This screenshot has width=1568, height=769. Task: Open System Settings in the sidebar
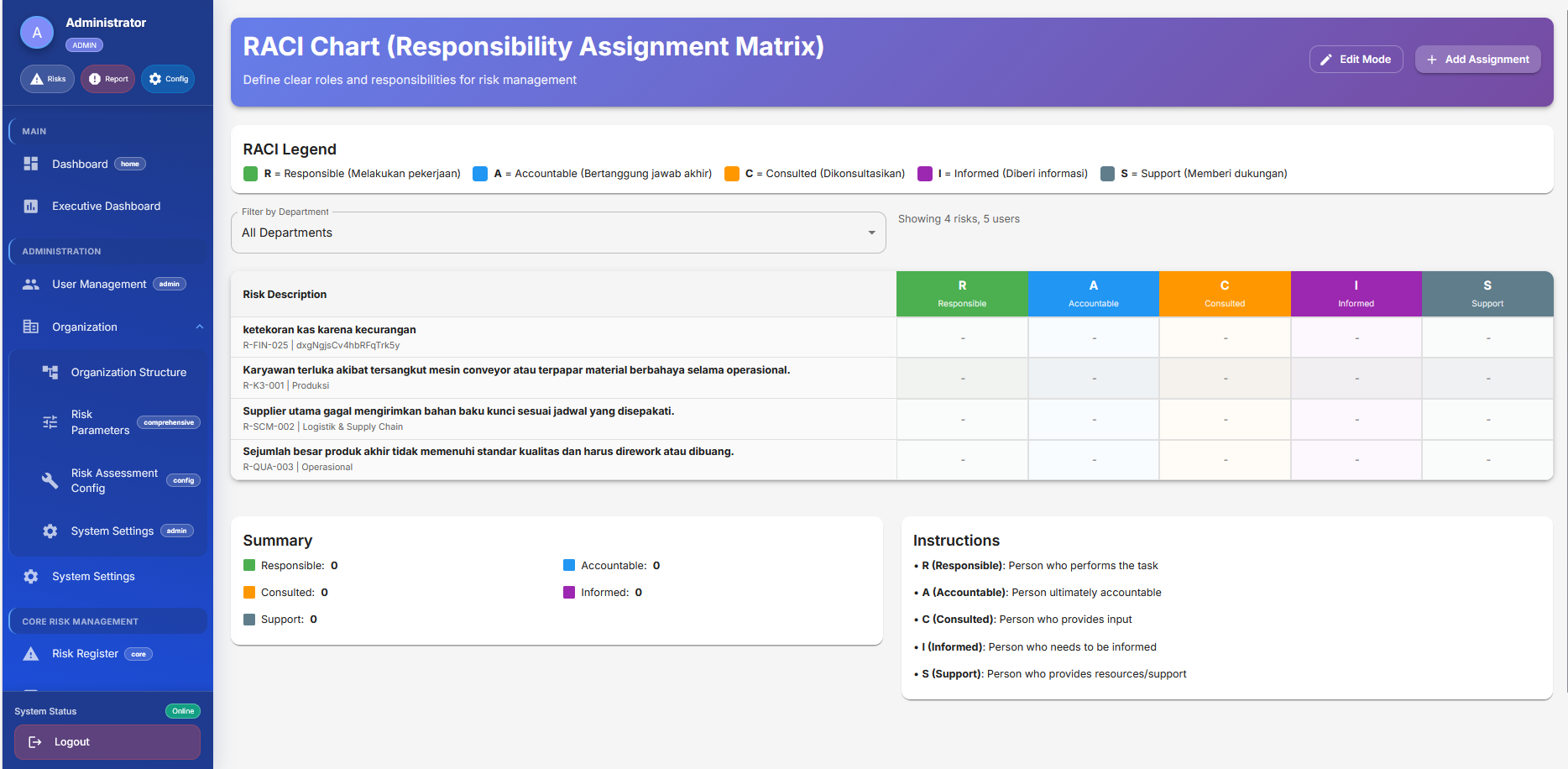coord(93,577)
